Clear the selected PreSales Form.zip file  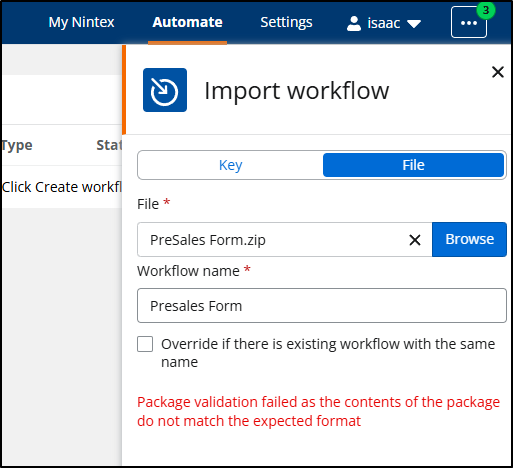pyautogui.click(x=415, y=240)
